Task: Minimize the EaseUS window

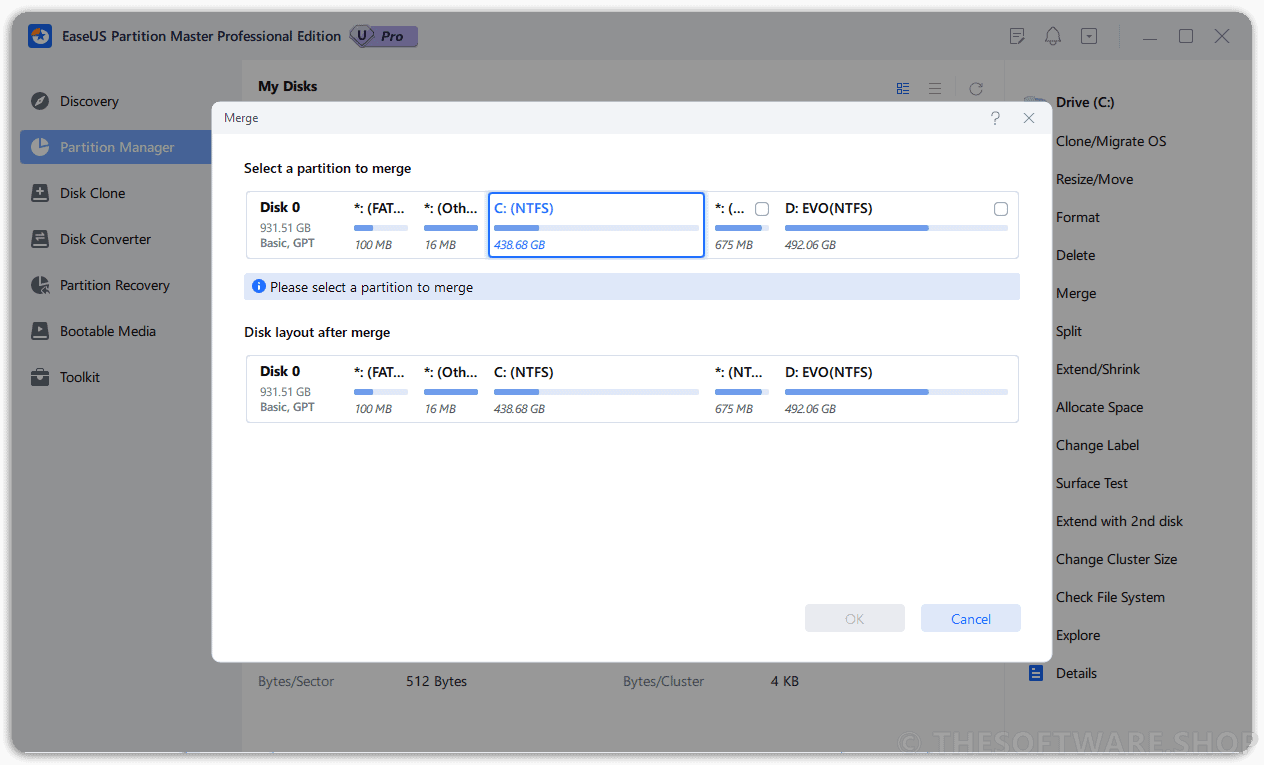Action: (1149, 36)
